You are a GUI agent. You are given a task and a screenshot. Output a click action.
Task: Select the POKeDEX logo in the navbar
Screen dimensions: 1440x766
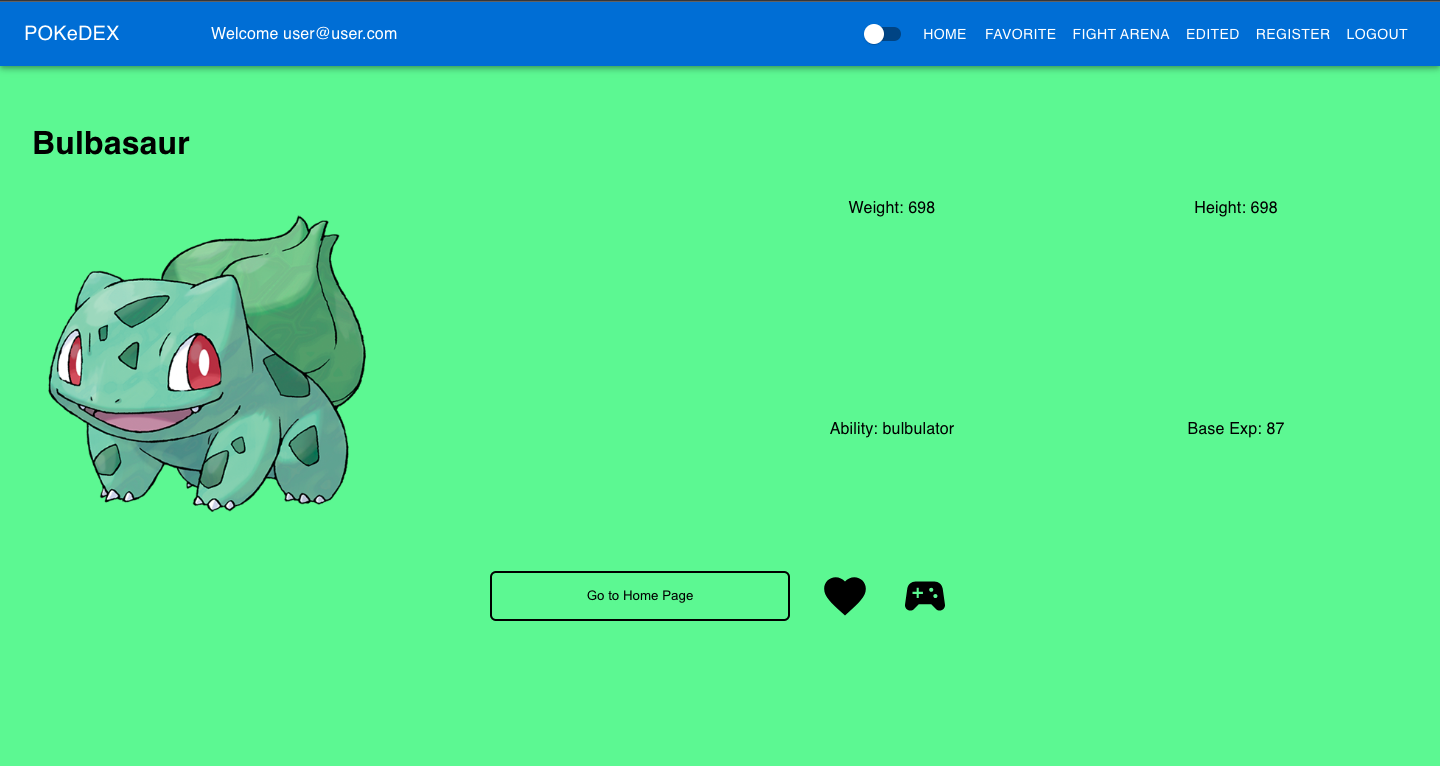point(70,33)
